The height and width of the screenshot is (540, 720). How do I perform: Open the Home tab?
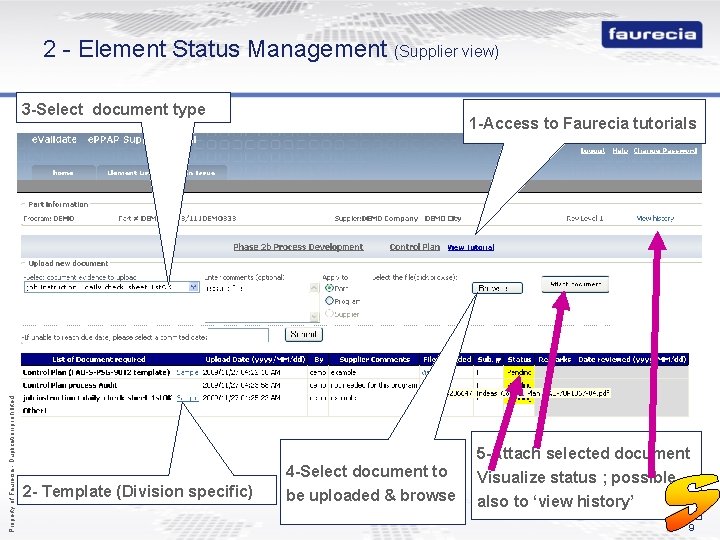pyautogui.click(x=63, y=173)
